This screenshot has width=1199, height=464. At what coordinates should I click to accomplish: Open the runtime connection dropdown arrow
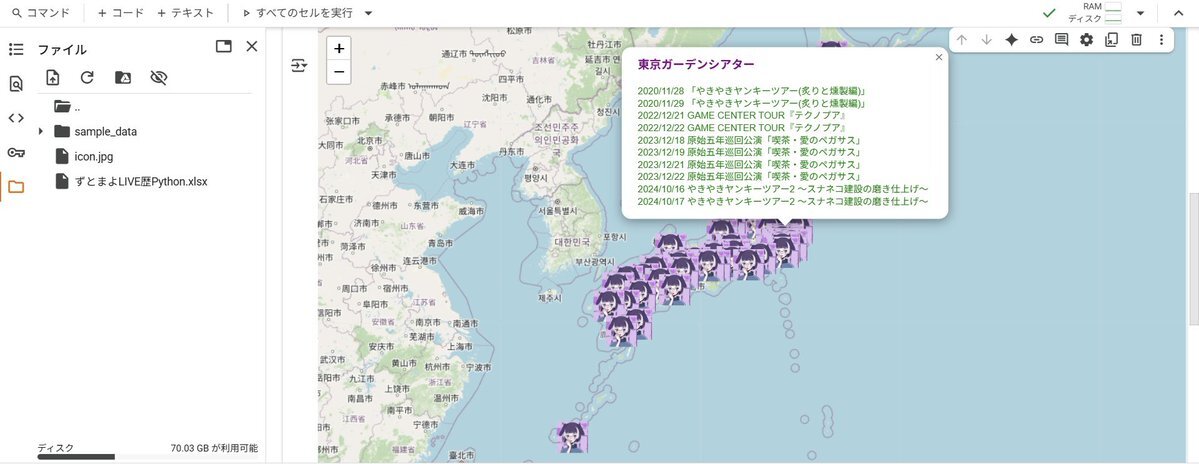pyautogui.click(x=1140, y=13)
